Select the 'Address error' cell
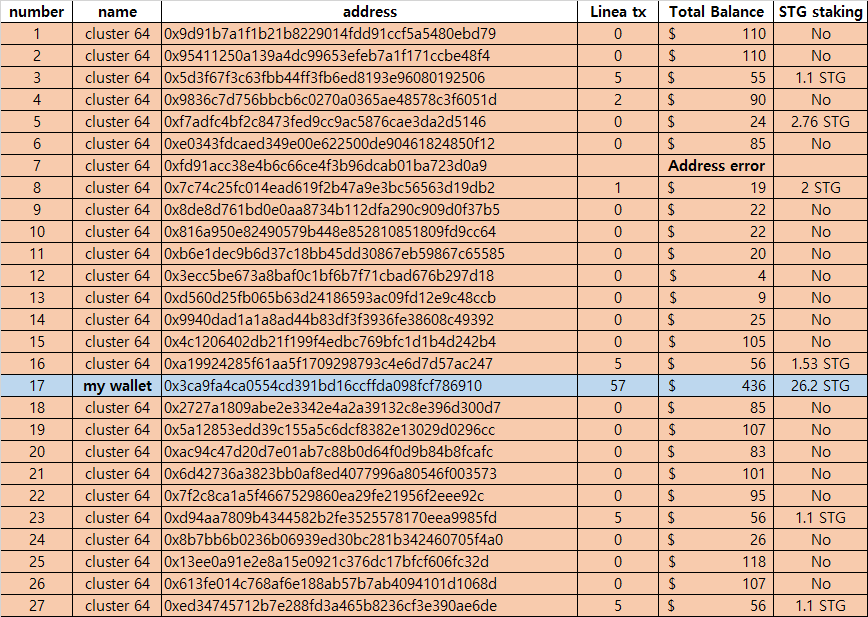Screen dimensions: 868x617 click(x=716, y=165)
